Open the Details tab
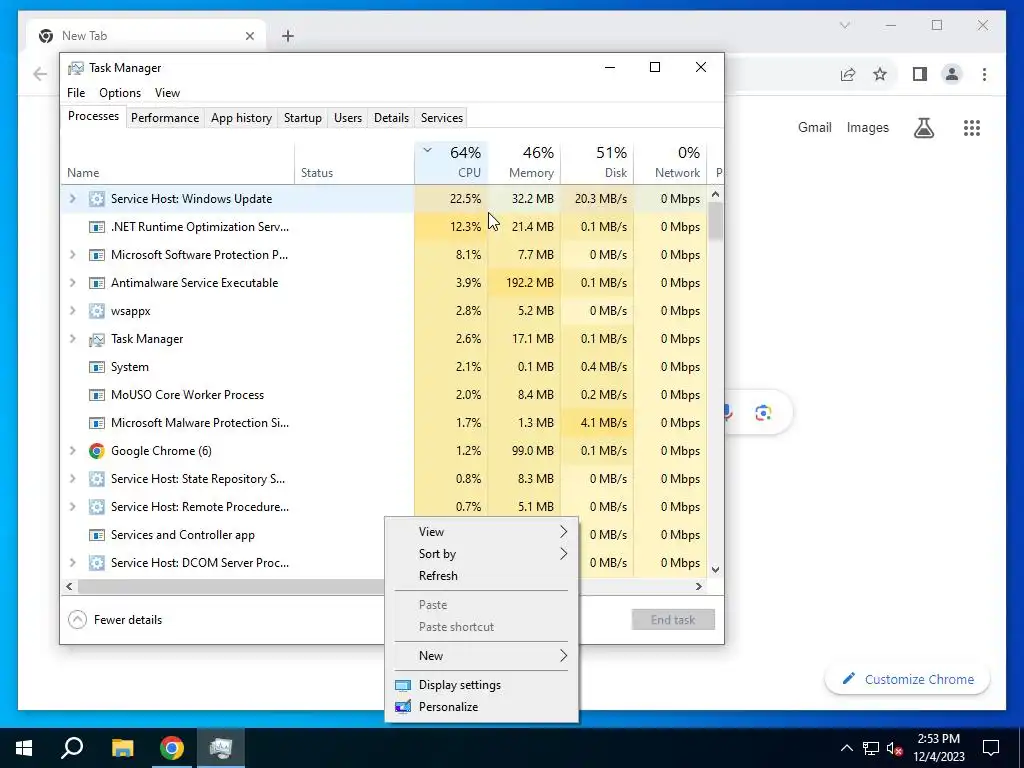Viewport: 1024px width, 768px height. 391,118
